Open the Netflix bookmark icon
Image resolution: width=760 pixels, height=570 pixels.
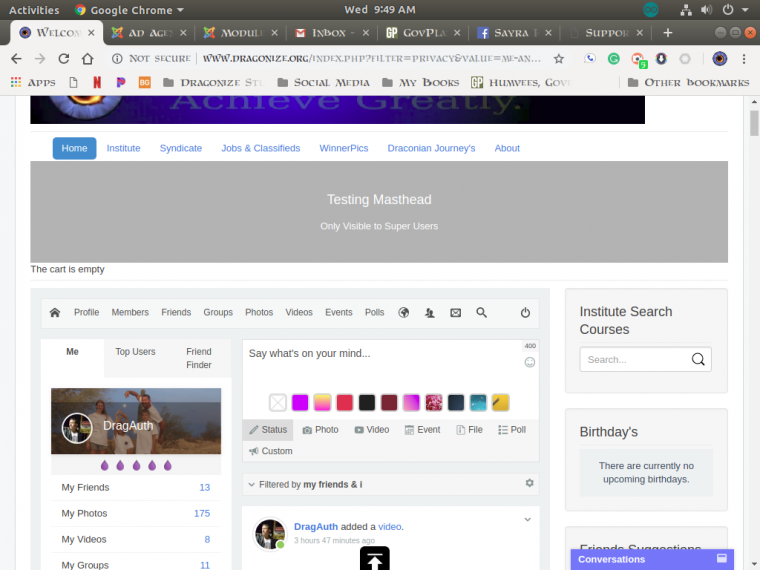(x=97, y=82)
